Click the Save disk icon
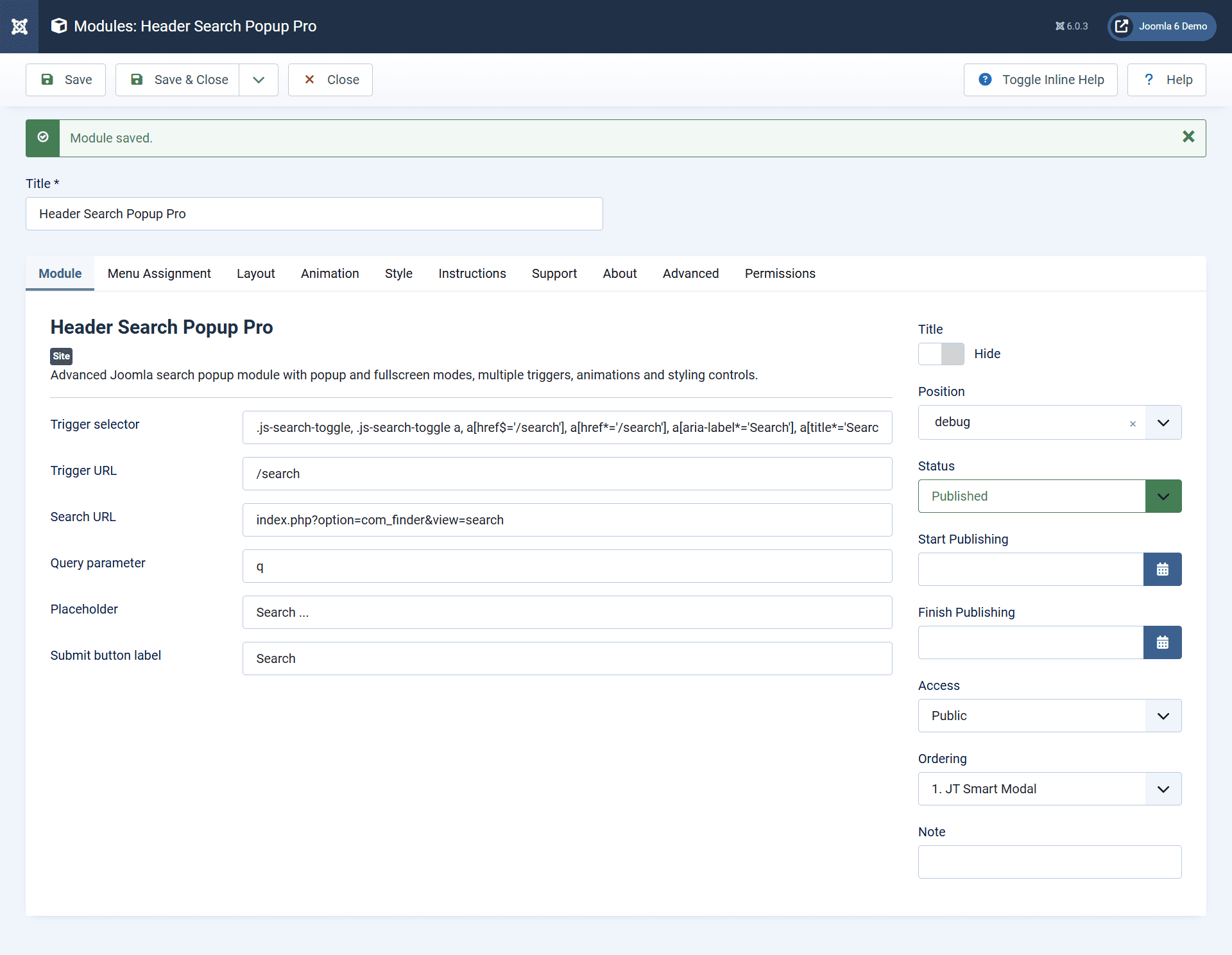Screen dimensions: 1232x955 click(x=47, y=80)
